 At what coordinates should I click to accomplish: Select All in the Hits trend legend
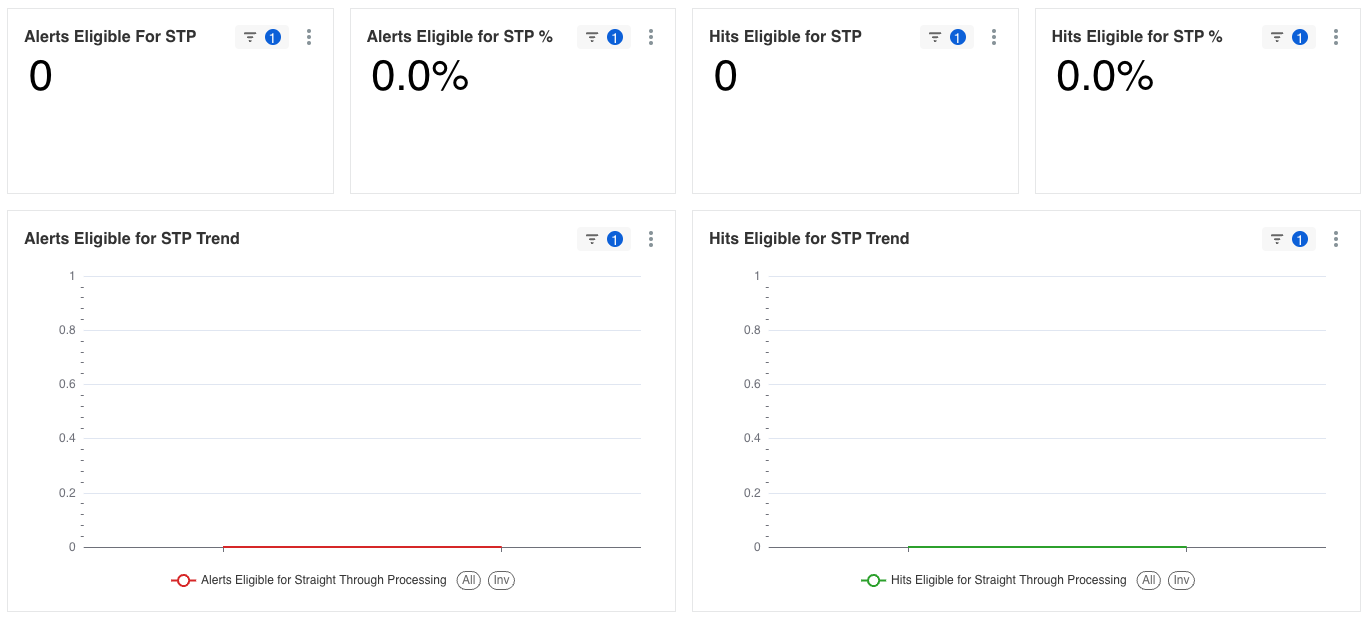point(1149,580)
